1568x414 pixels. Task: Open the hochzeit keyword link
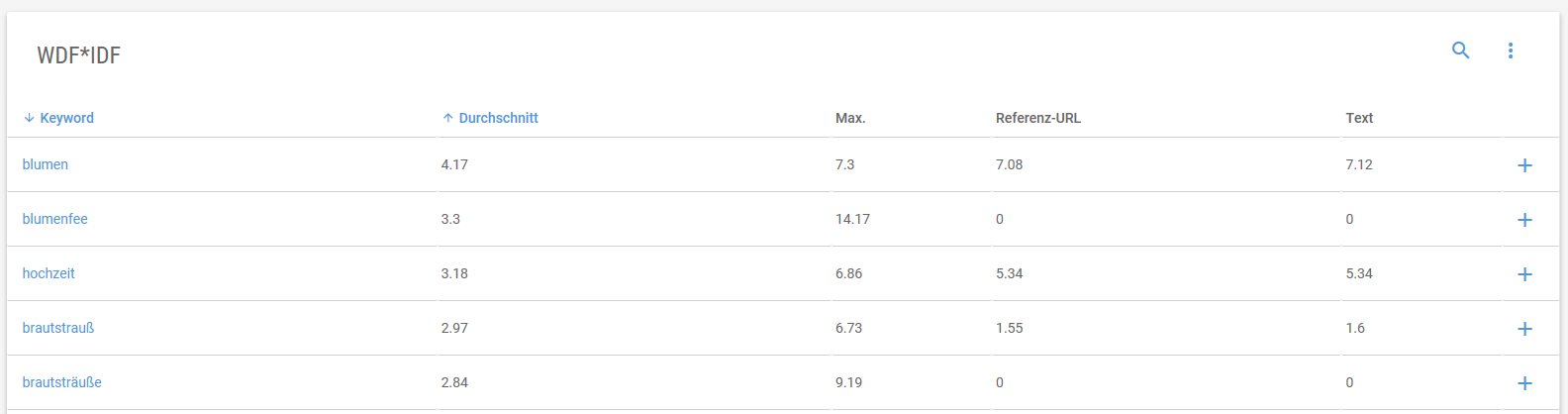coord(49,273)
